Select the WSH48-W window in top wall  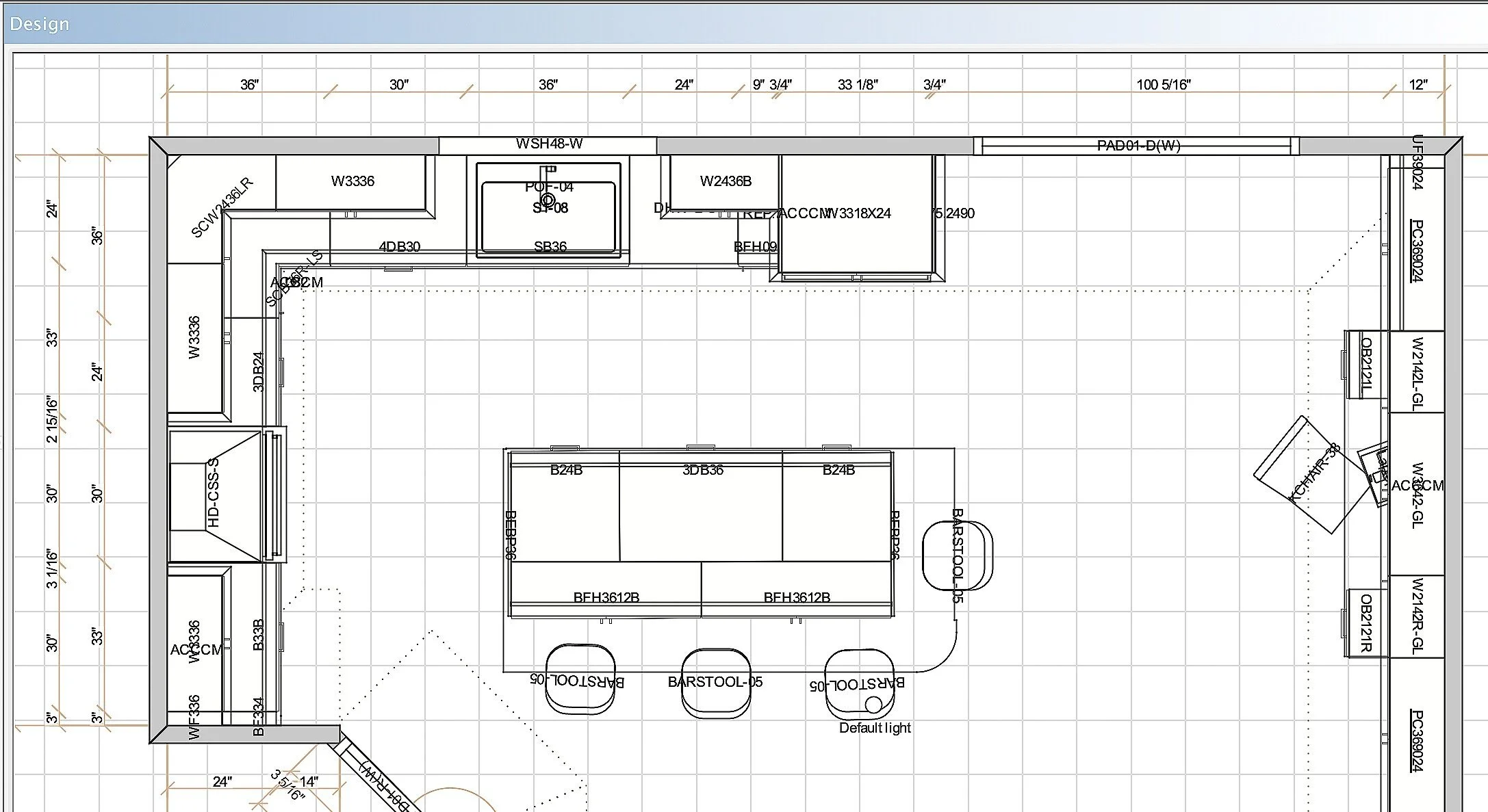click(548, 144)
